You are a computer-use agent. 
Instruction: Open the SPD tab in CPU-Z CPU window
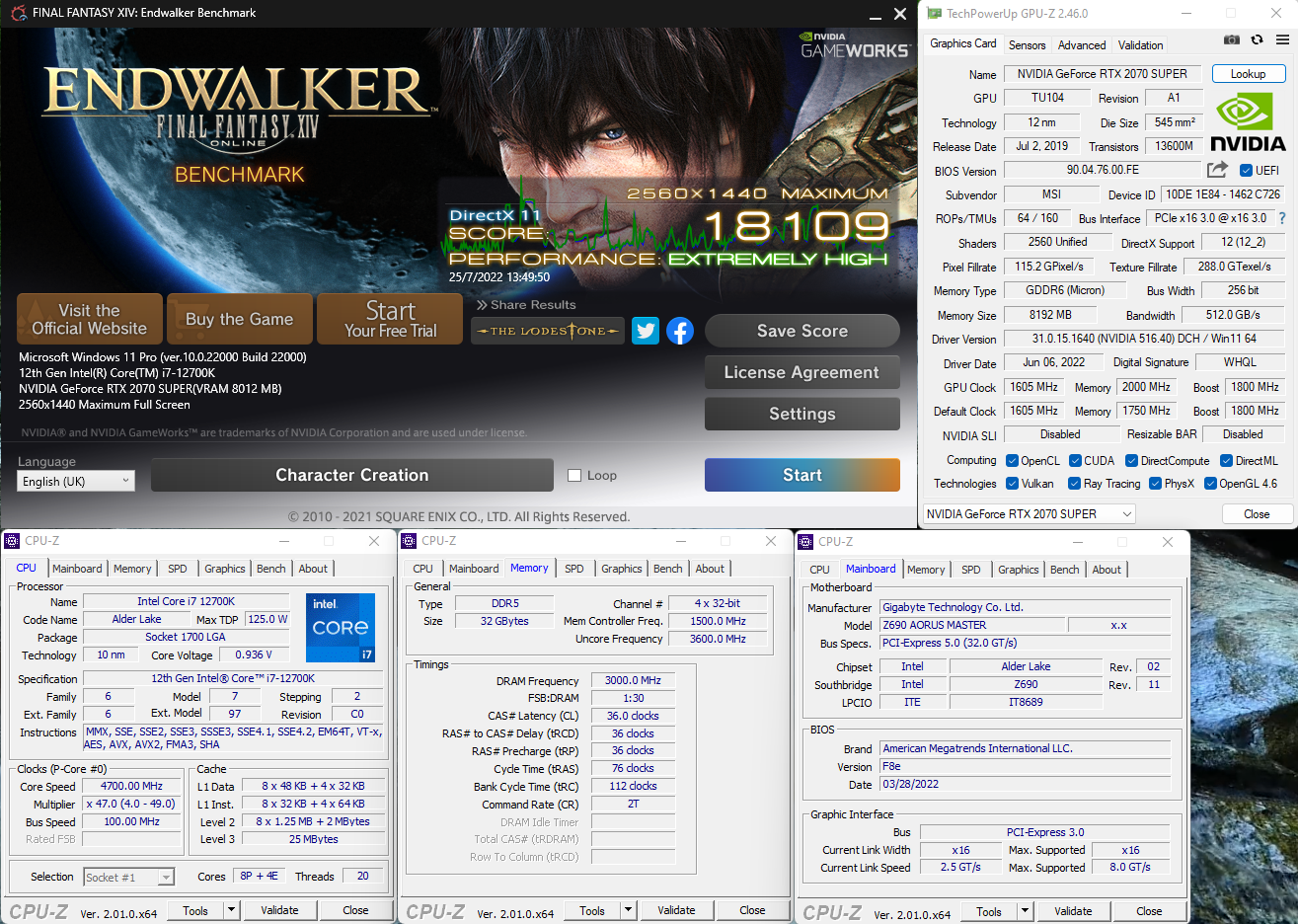tap(178, 569)
